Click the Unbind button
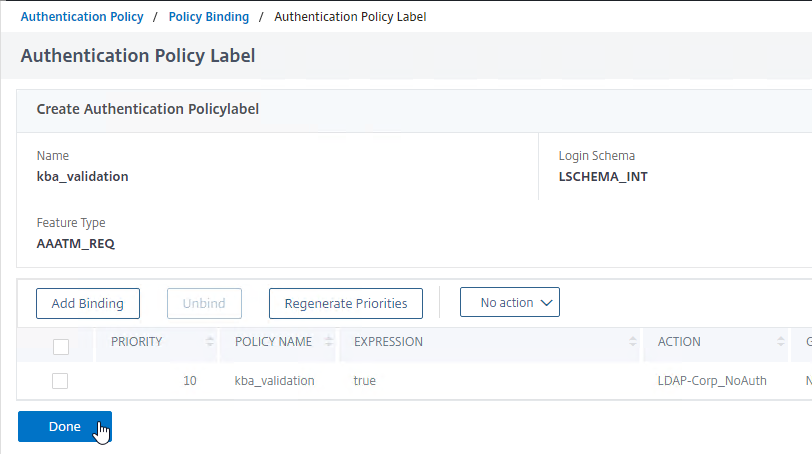The height and width of the screenshot is (454, 812). (x=204, y=303)
